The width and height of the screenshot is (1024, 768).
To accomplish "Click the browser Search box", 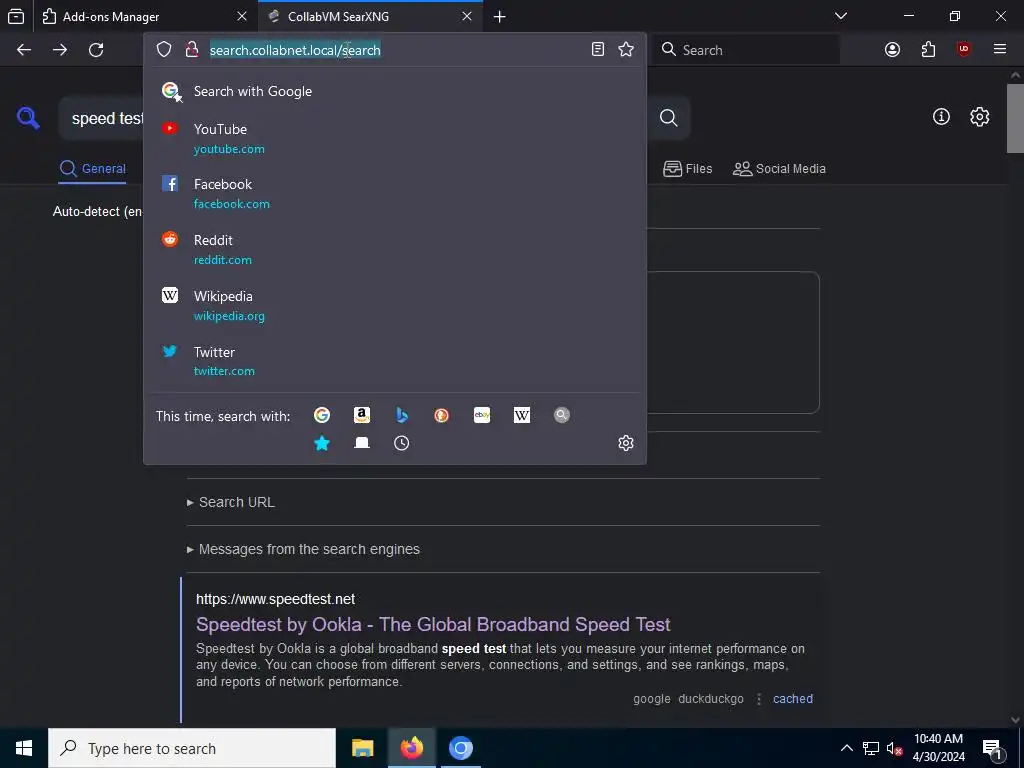I will [x=745, y=50].
